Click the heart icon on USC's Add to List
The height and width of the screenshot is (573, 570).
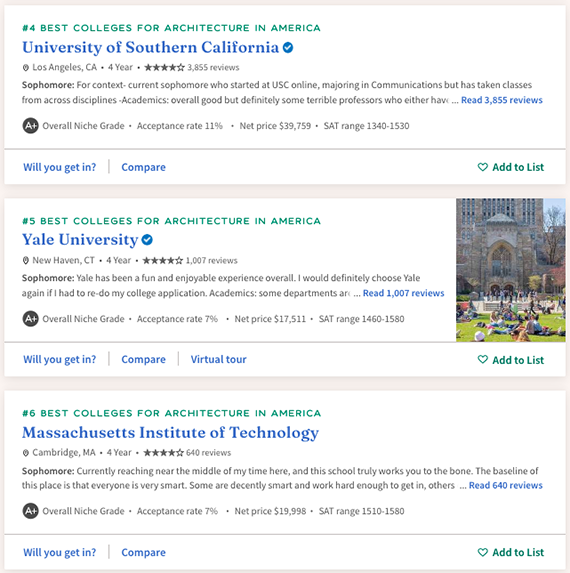pyautogui.click(x=483, y=167)
